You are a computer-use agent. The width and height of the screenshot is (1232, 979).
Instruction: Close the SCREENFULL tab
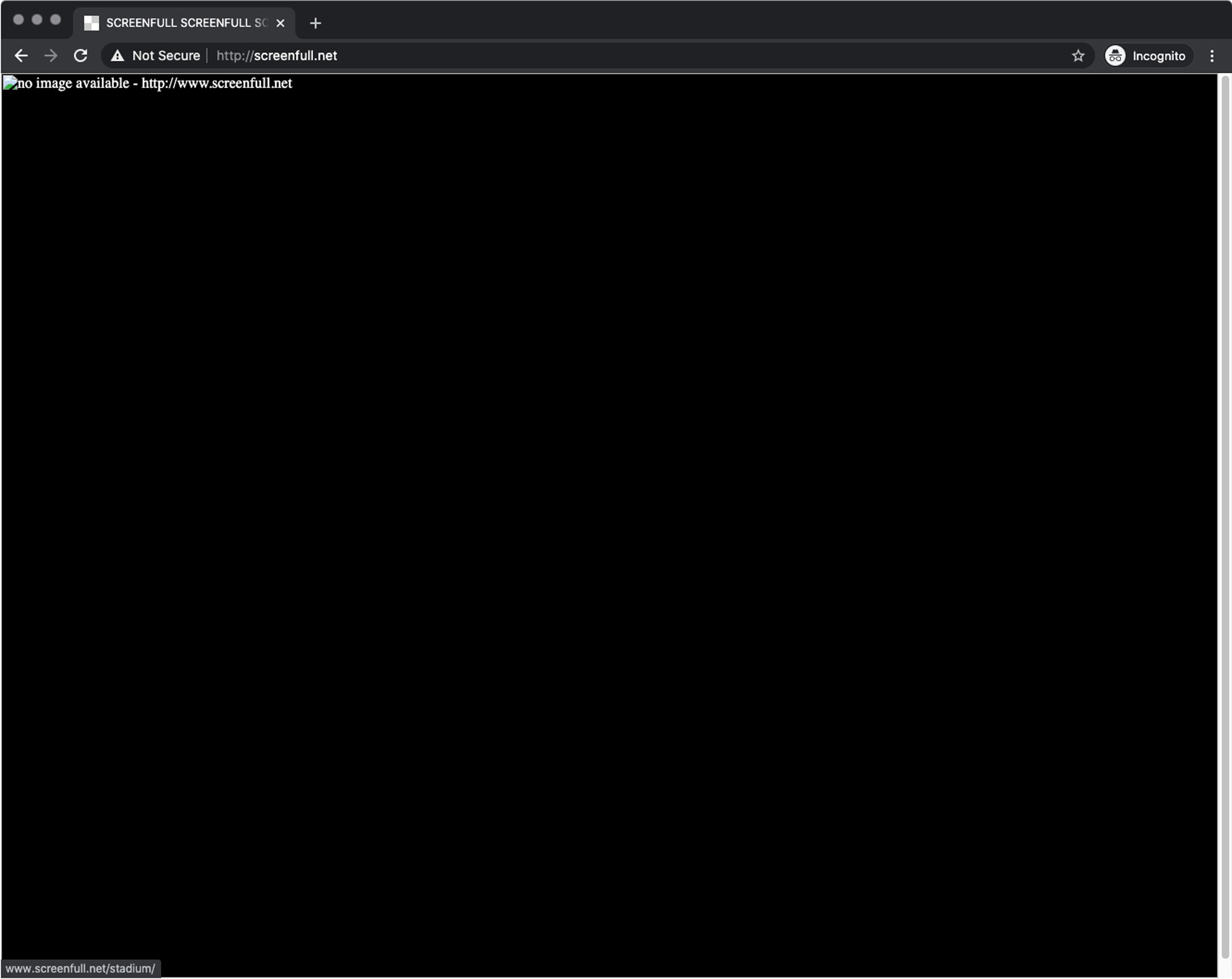280,23
